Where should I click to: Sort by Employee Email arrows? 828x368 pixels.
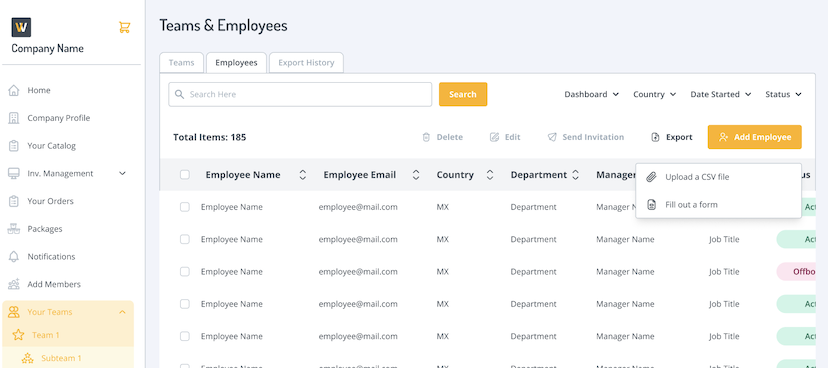pyautogui.click(x=416, y=175)
